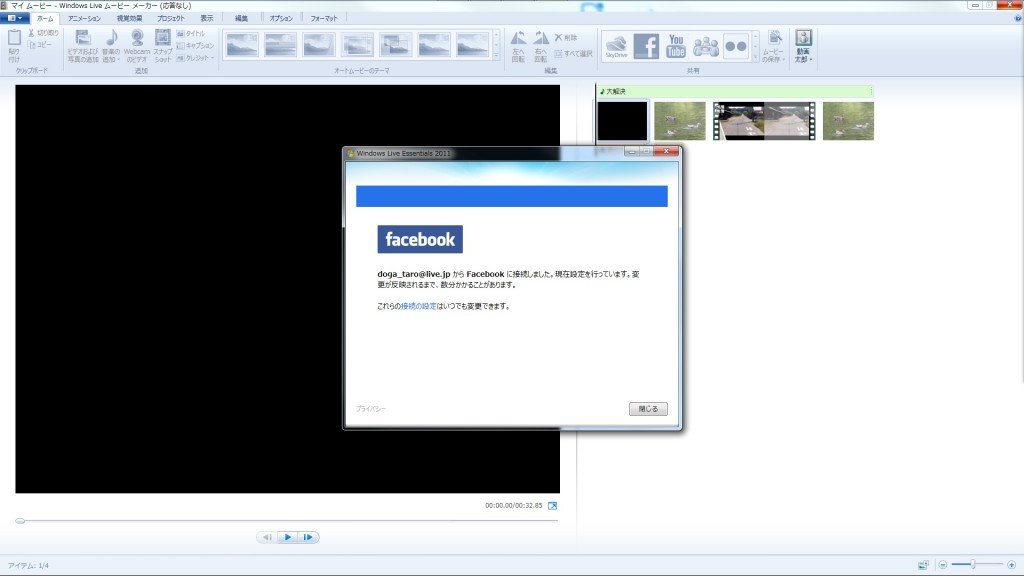Play the movie preview
Screen dimensions: 1024x576
click(287, 537)
